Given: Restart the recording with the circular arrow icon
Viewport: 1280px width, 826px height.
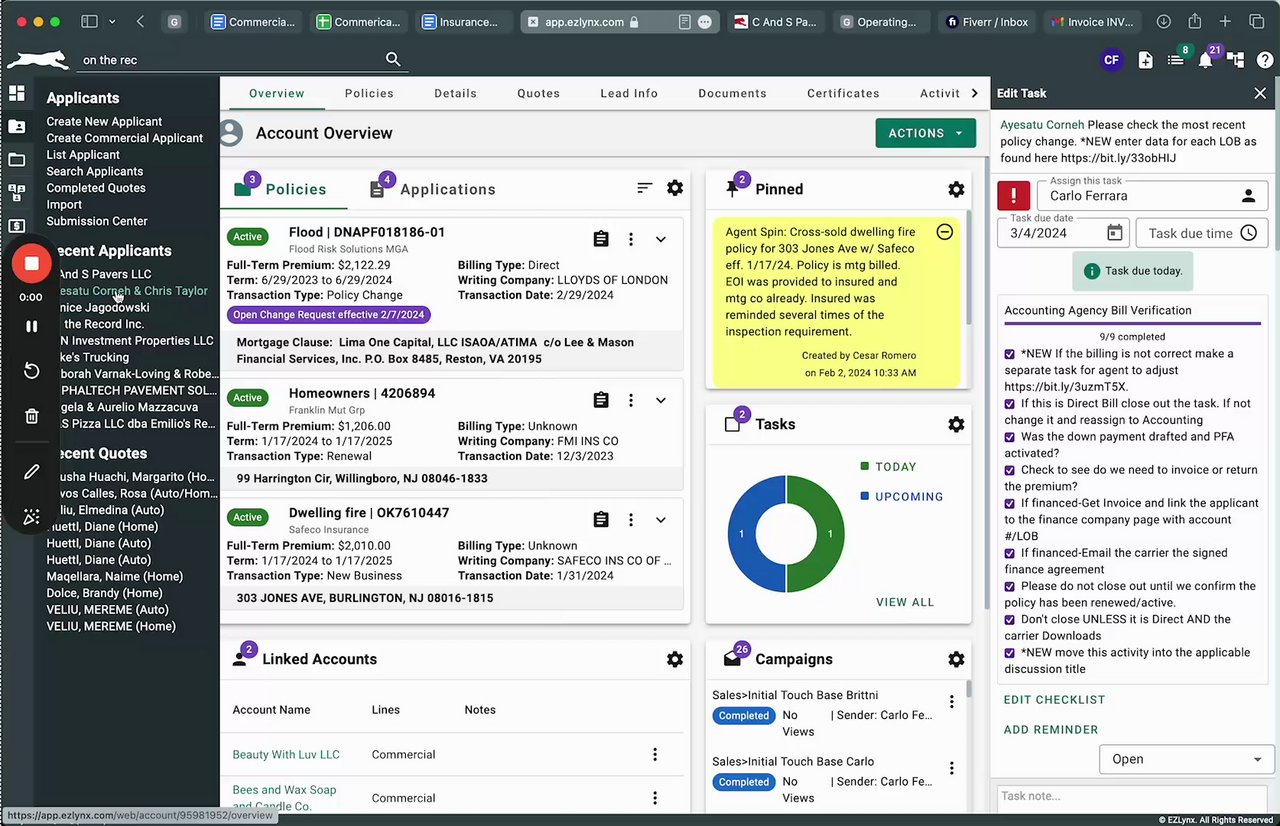Looking at the screenshot, I should pyautogui.click(x=31, y=371).
